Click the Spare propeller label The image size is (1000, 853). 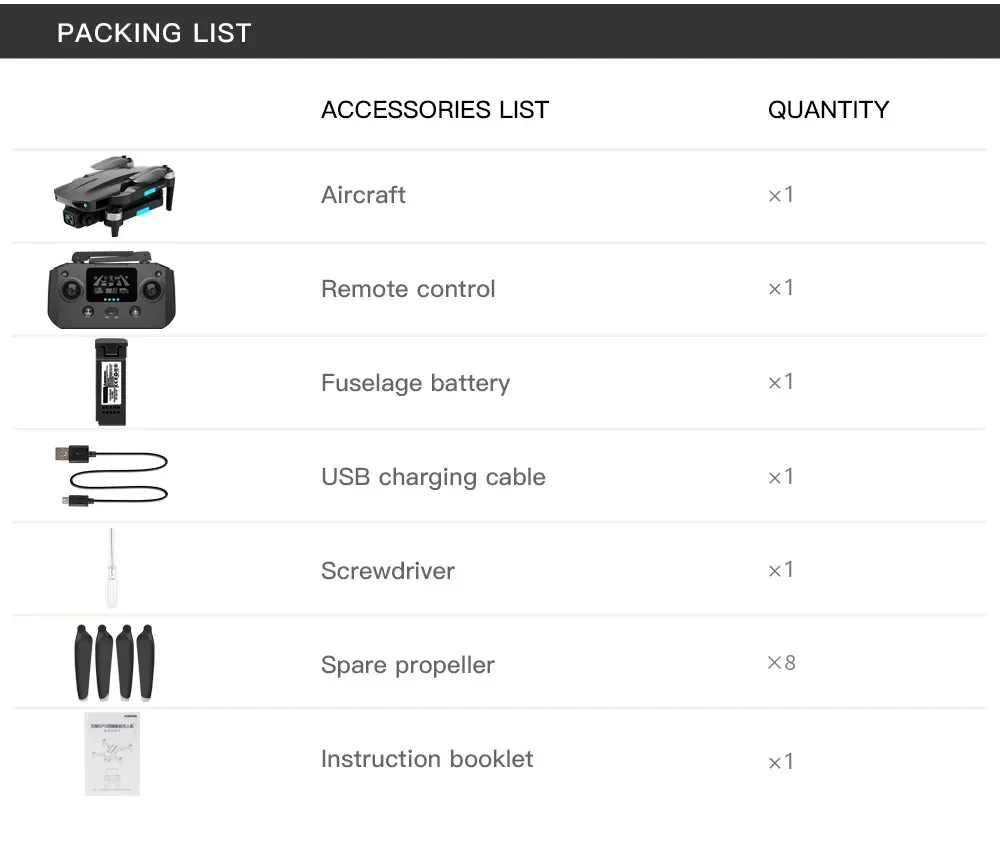[407, 665]
